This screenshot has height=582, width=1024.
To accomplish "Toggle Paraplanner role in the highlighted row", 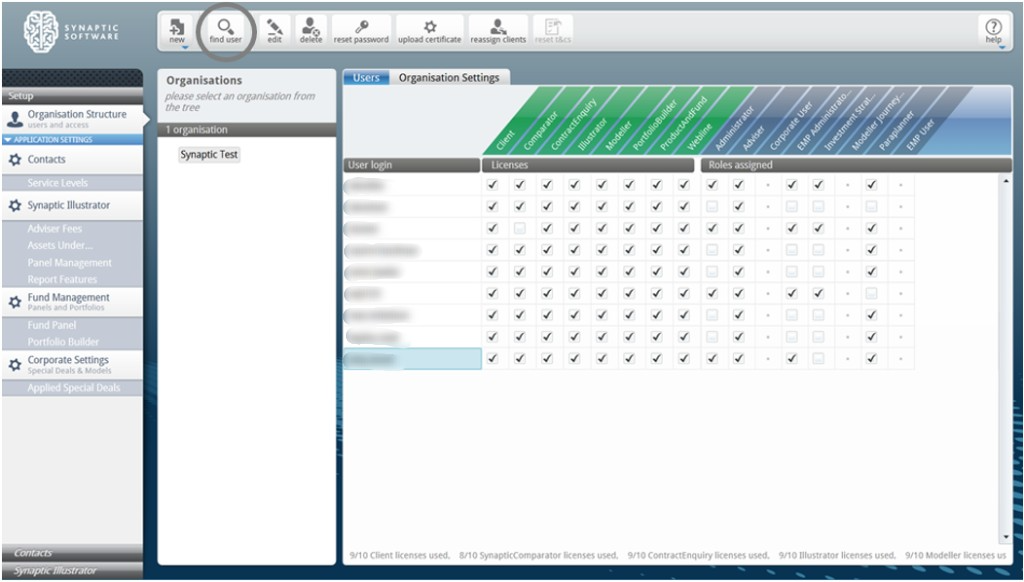I will pyautogui.click(x=871, y=358).
